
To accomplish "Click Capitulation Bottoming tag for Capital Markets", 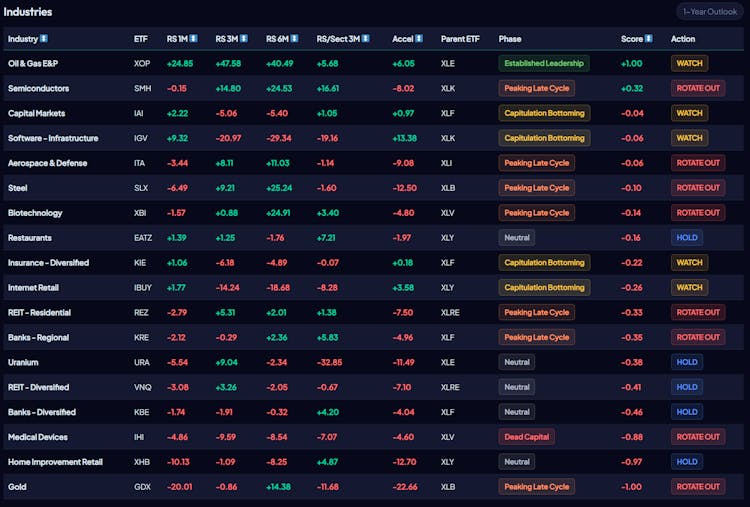I will pos(544,113).
